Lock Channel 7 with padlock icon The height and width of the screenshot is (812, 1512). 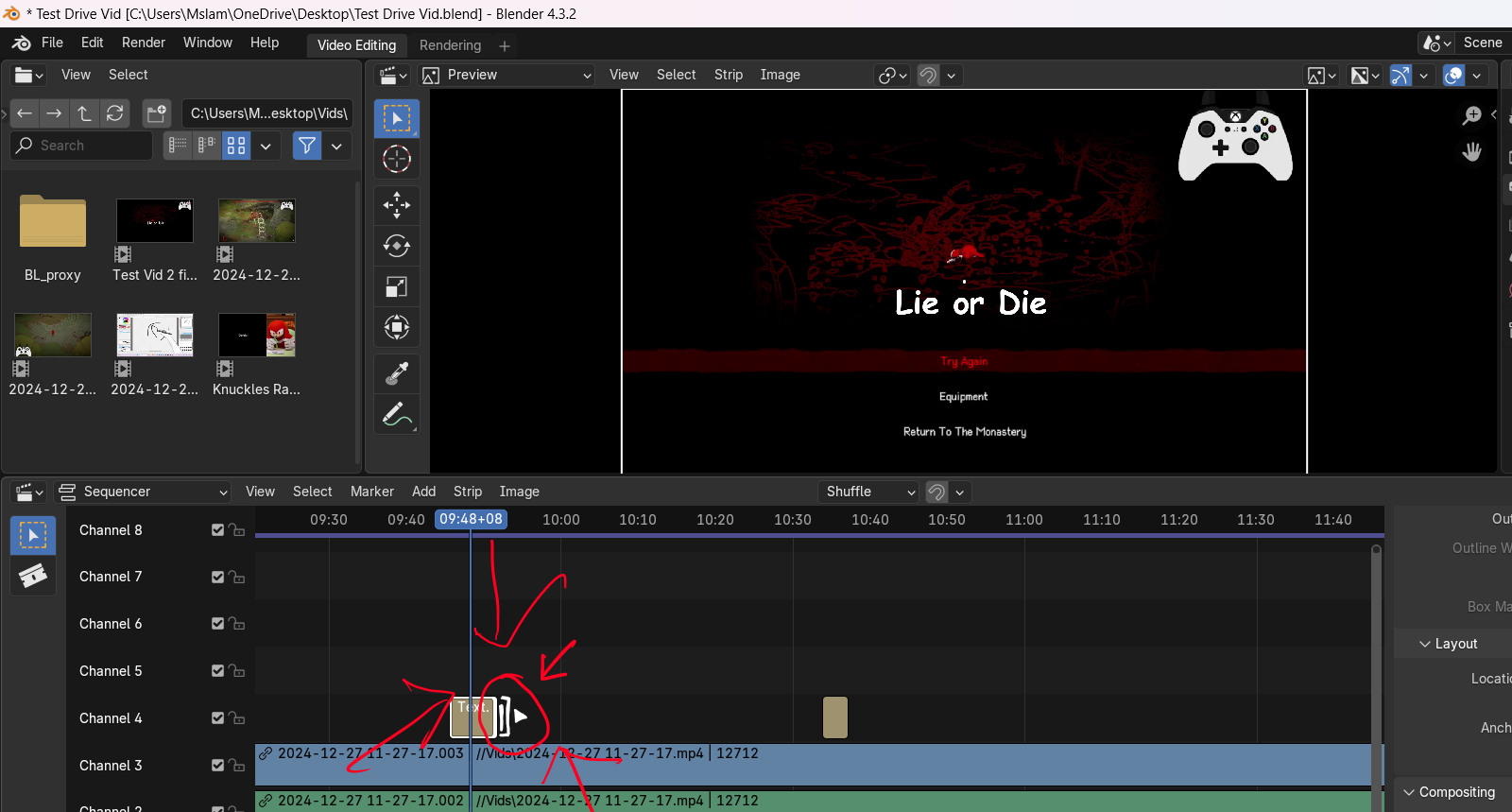click(x=236, y=577)
